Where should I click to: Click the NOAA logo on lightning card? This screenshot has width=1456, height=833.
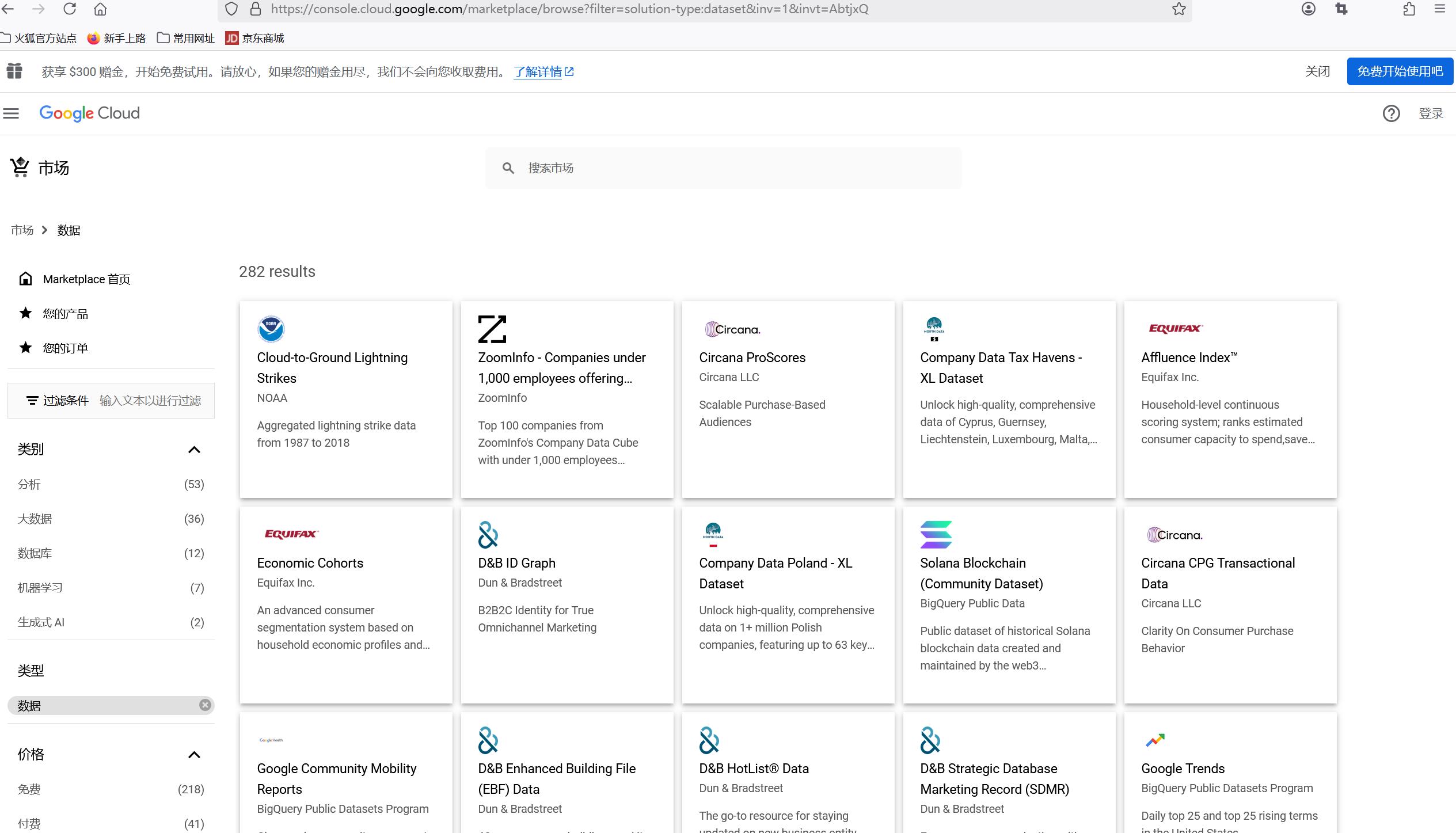pyautogui.click(x=271, y=329)
